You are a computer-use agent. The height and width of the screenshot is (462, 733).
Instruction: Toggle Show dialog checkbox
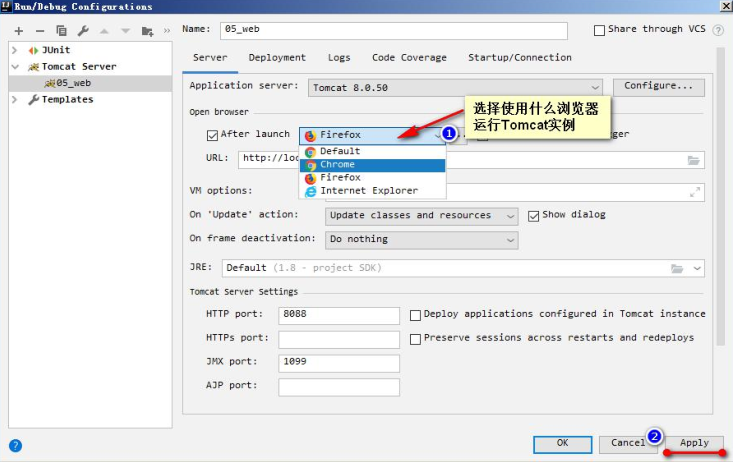[x=533, y=216]
